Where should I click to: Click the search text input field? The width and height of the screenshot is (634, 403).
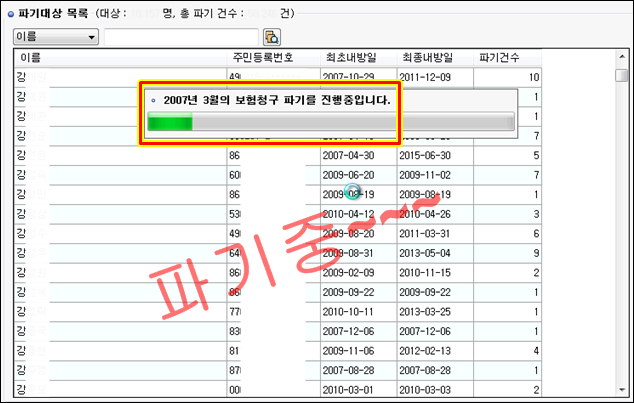pyautogui.click(x=181, y=37)
